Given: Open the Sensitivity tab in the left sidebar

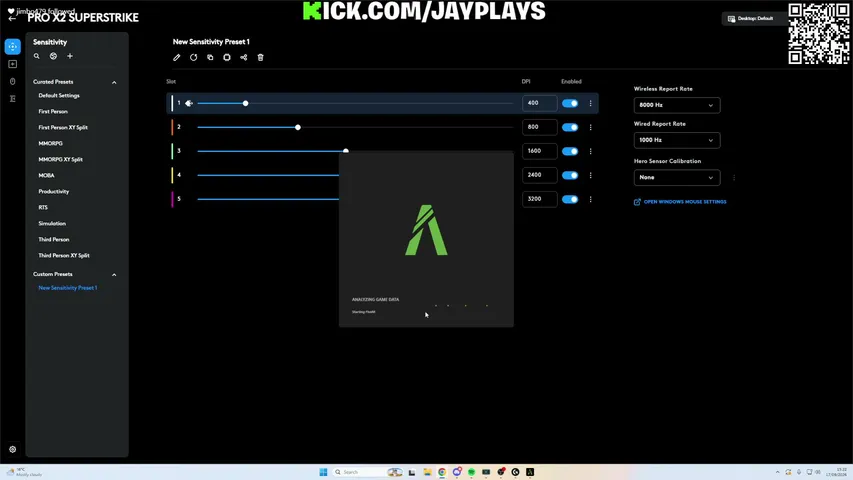Looking at the screenshot, I should tap(13, 47).
